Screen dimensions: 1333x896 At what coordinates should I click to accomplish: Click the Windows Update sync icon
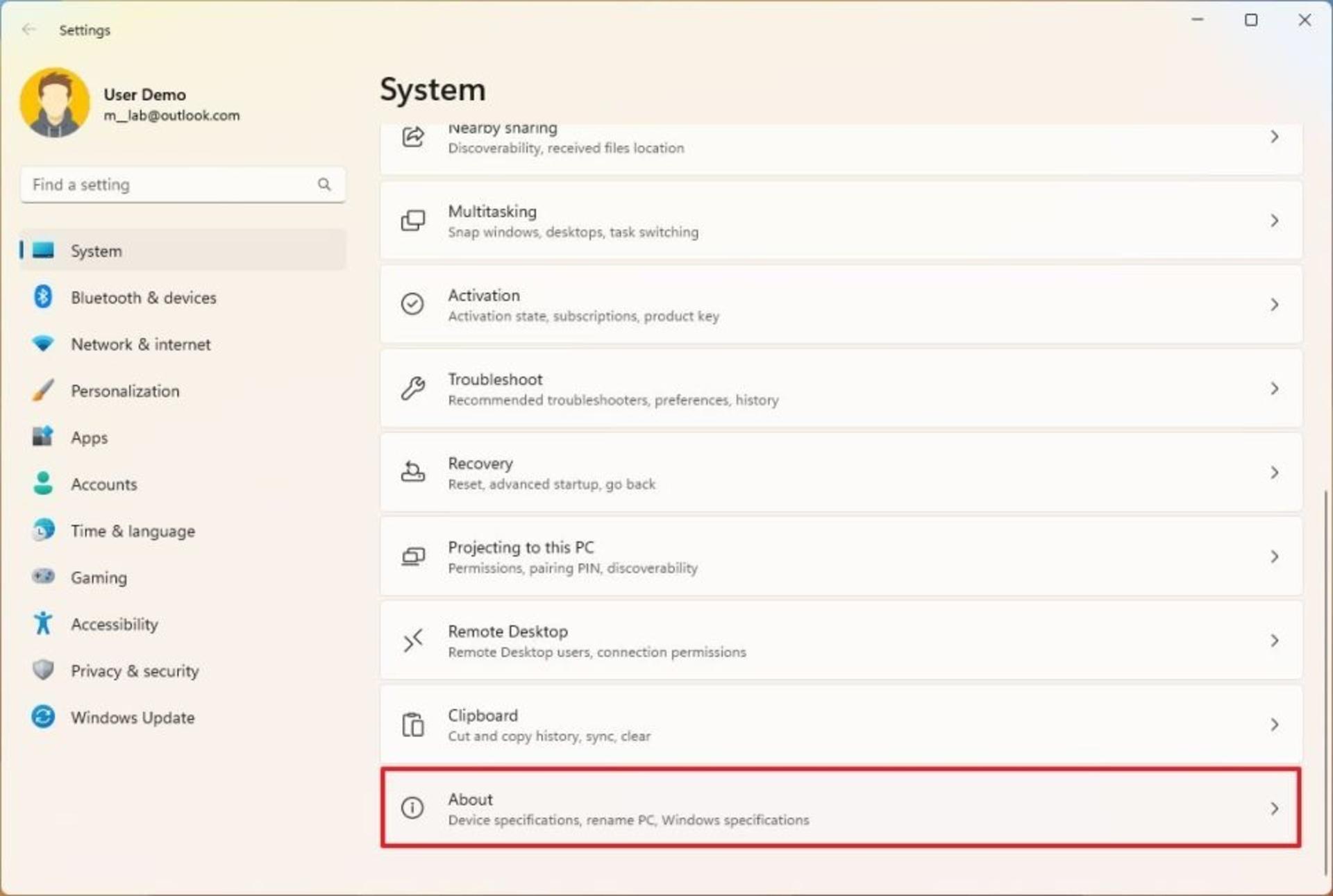pyautogui.click(x=43, y=716)
